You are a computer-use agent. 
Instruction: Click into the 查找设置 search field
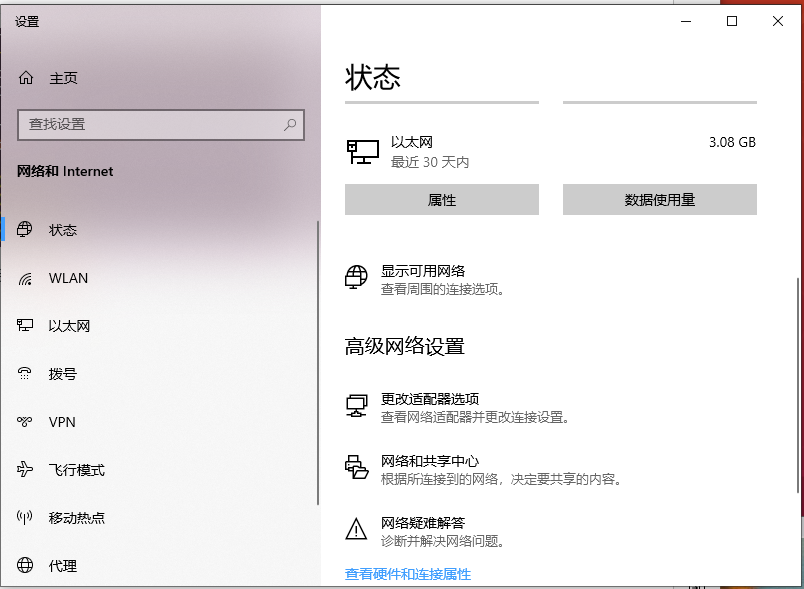[161, 125]
